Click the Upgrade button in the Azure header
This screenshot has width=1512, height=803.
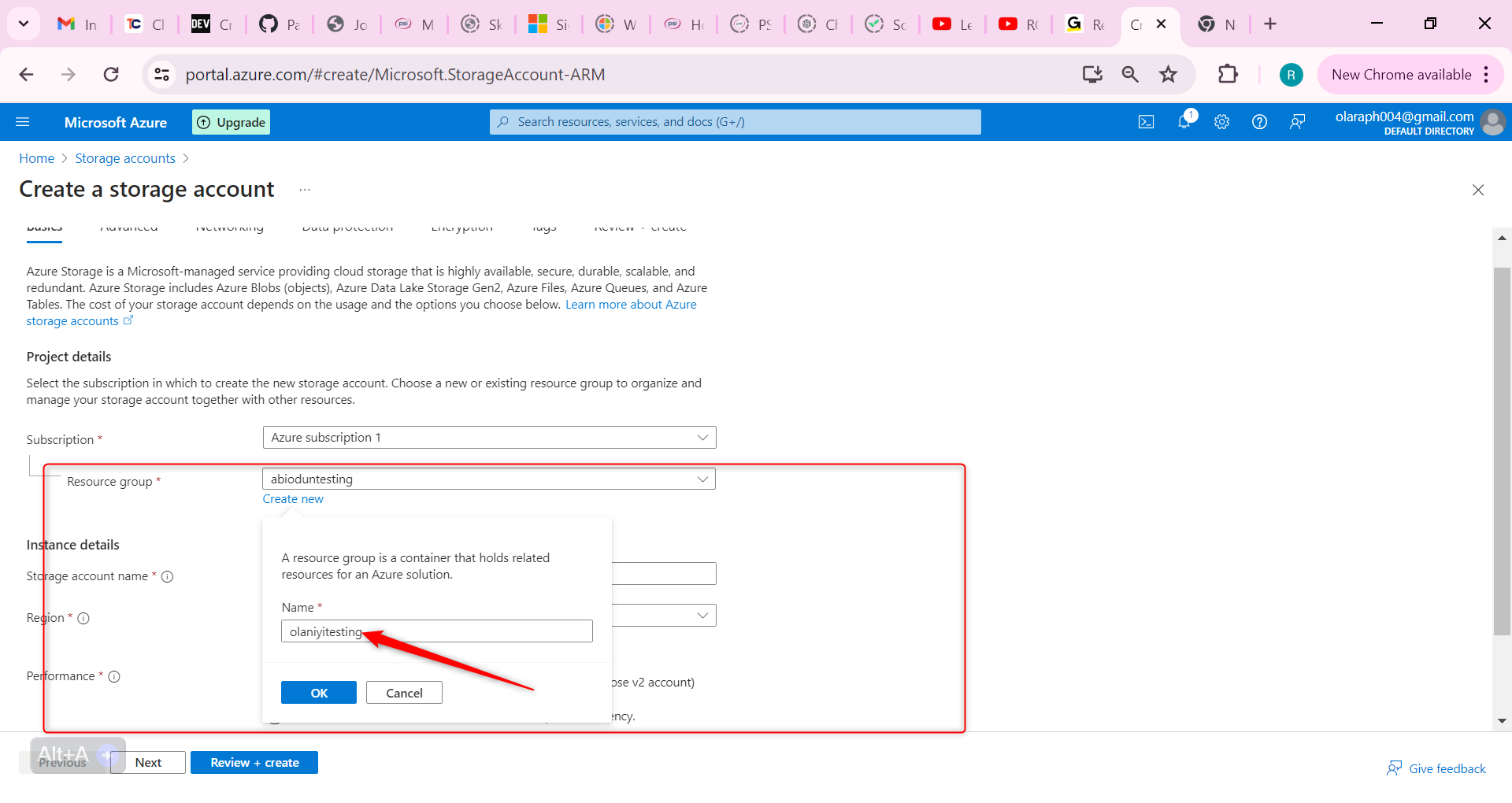tap(231, 122)
